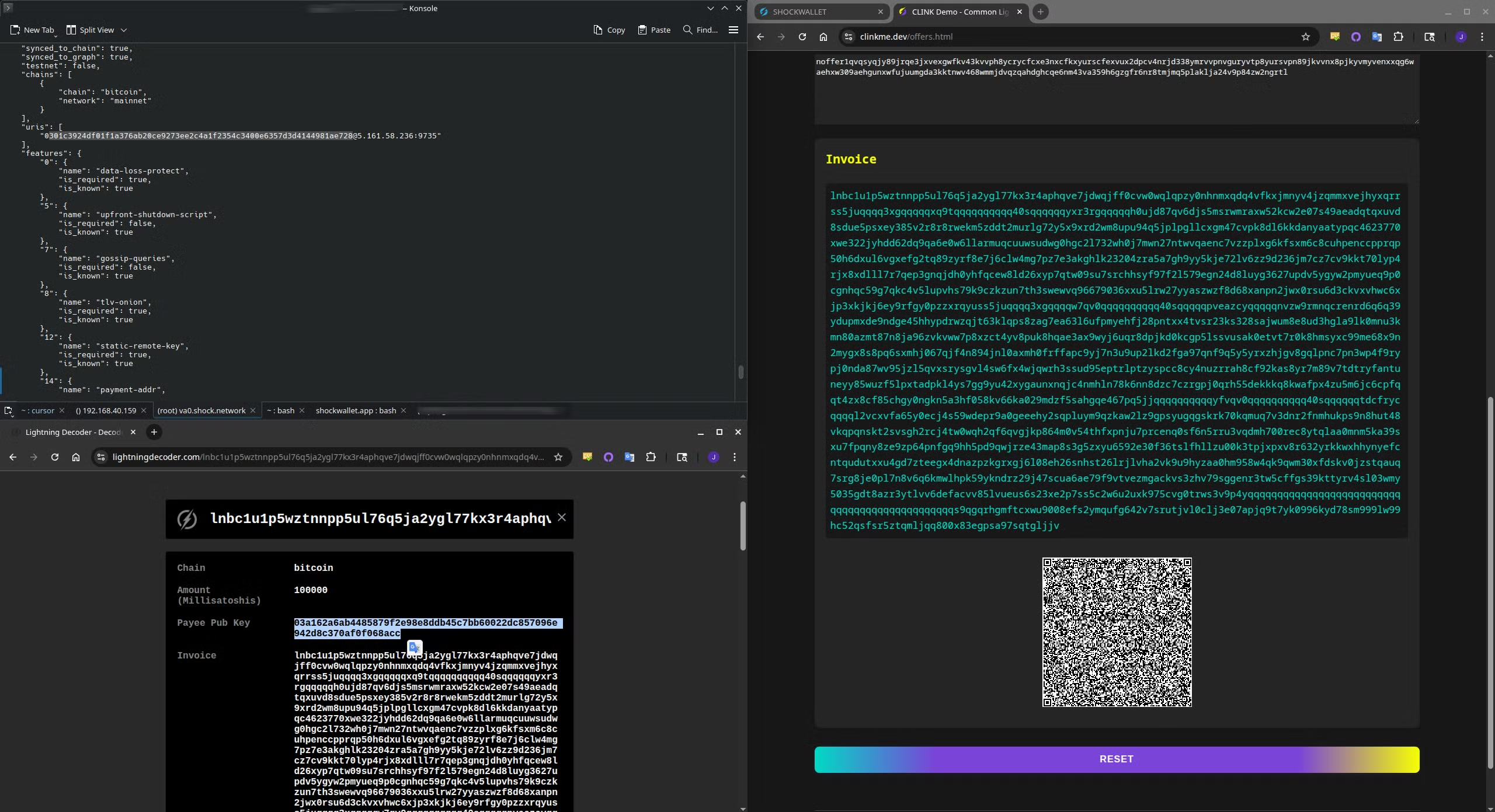Image resolution: width=1495 pixels, height=812 pixels.
Task: Click the lightningdecoder.com address bar
Action: pos(327,457)
